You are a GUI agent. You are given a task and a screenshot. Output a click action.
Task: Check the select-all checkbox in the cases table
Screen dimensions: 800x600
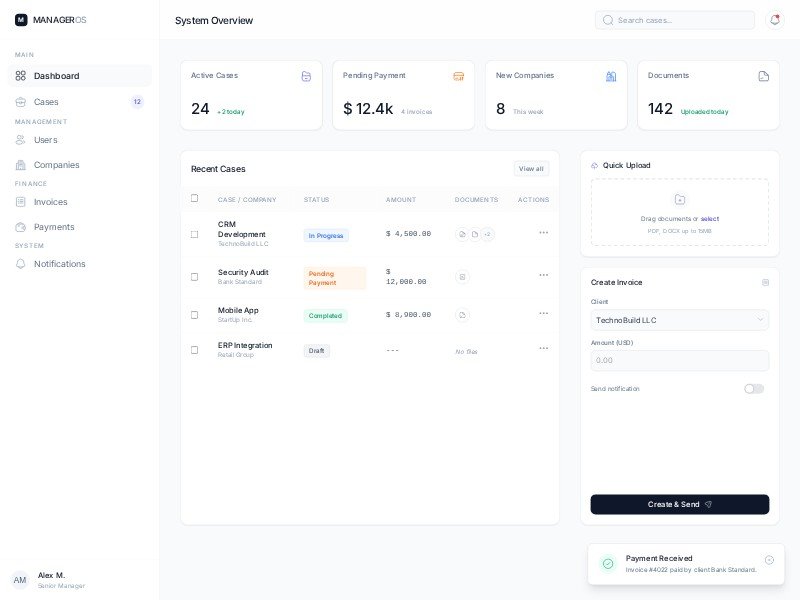195,198
